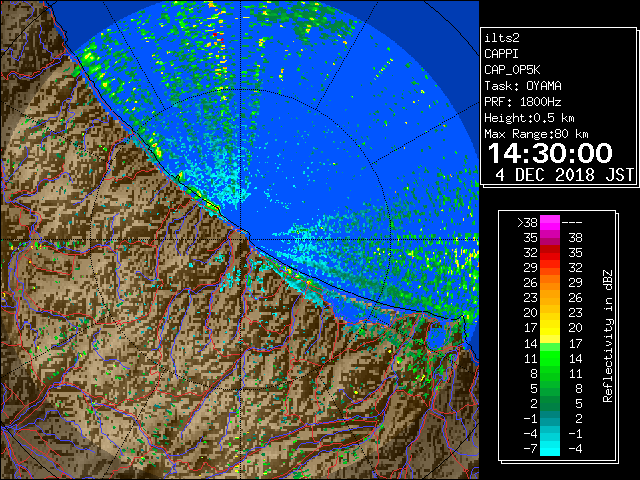640x480 pixels.
Task: Pick the teal -1 to 2 dBZ swatch
Action: coord(550,418)
